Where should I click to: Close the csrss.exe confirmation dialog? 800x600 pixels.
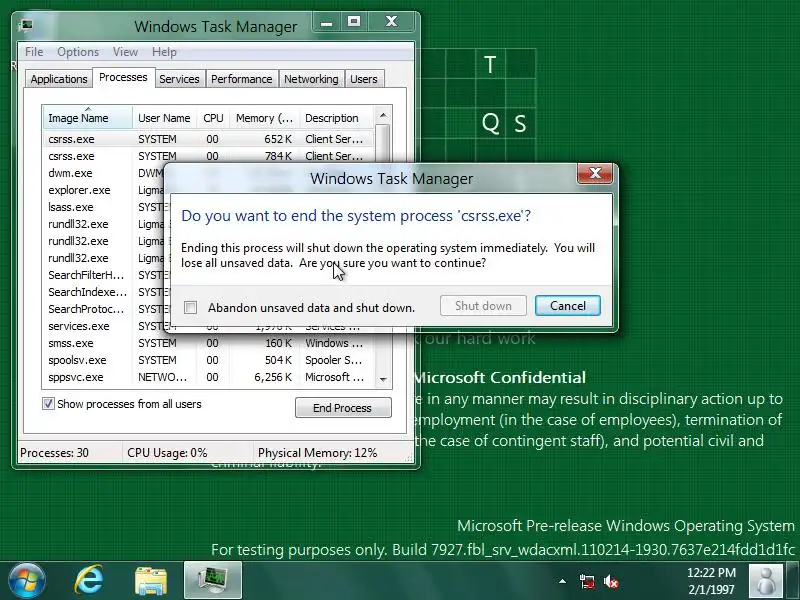(x=594, y=173)
